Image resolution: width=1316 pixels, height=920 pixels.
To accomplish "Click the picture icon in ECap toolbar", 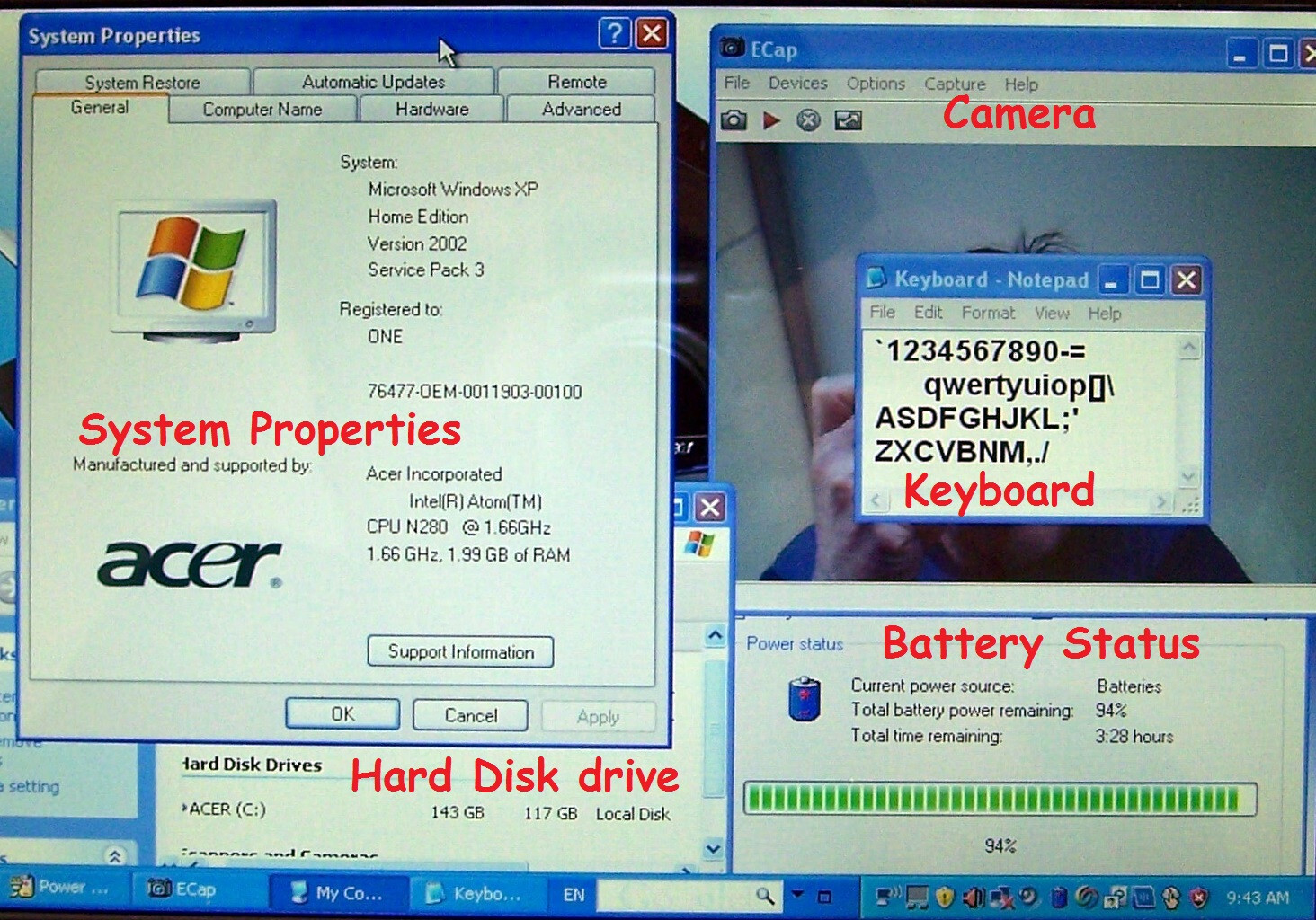I will (848, 119).
